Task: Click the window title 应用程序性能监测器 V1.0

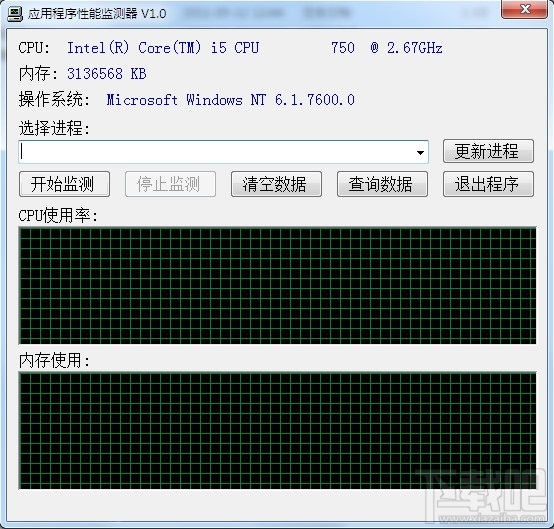Action: tap(97, 14)
